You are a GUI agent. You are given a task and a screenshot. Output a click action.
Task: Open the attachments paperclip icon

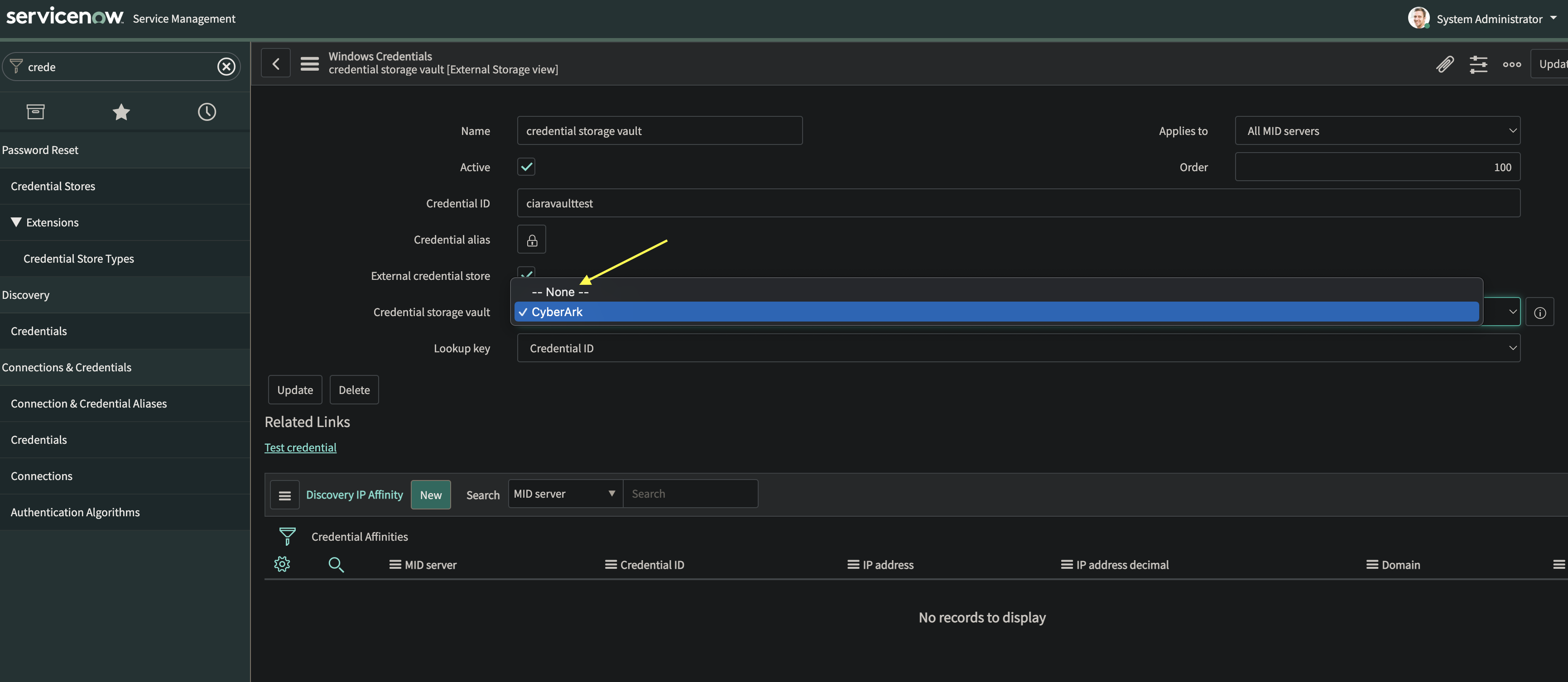(x=1446, y=64)
